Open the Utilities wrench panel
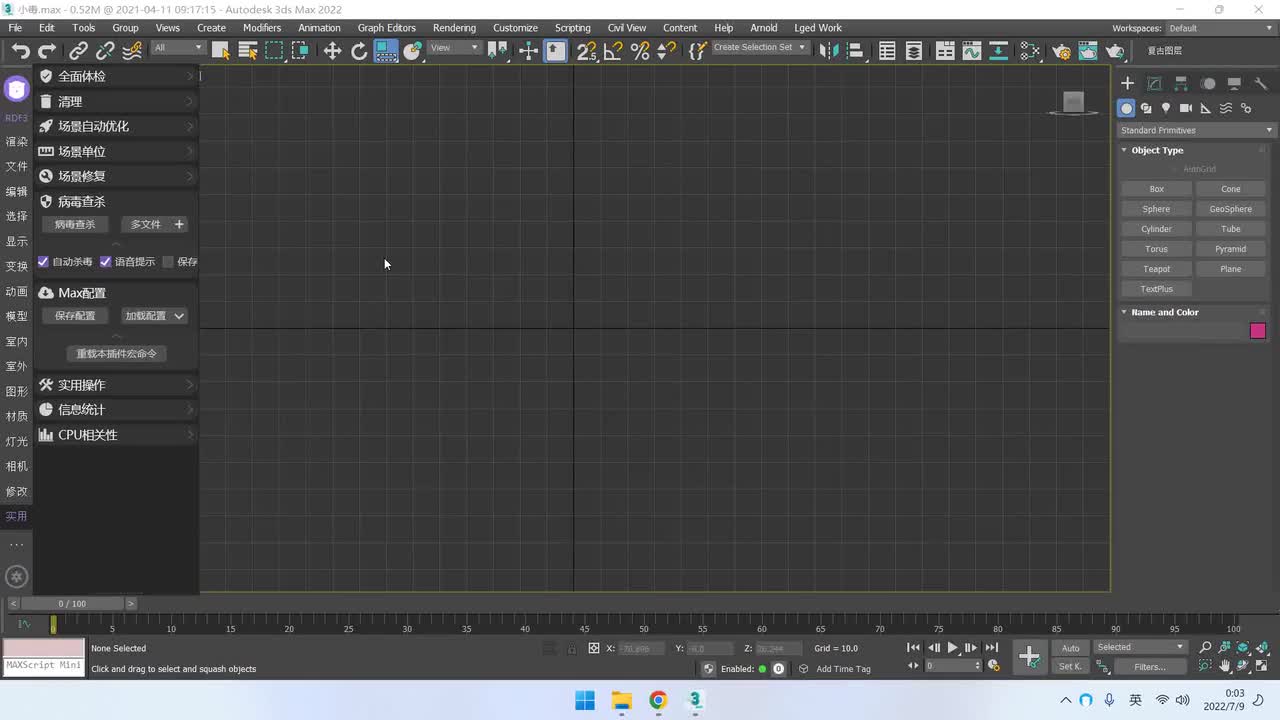1280x720 pixels. [1261, 84]
